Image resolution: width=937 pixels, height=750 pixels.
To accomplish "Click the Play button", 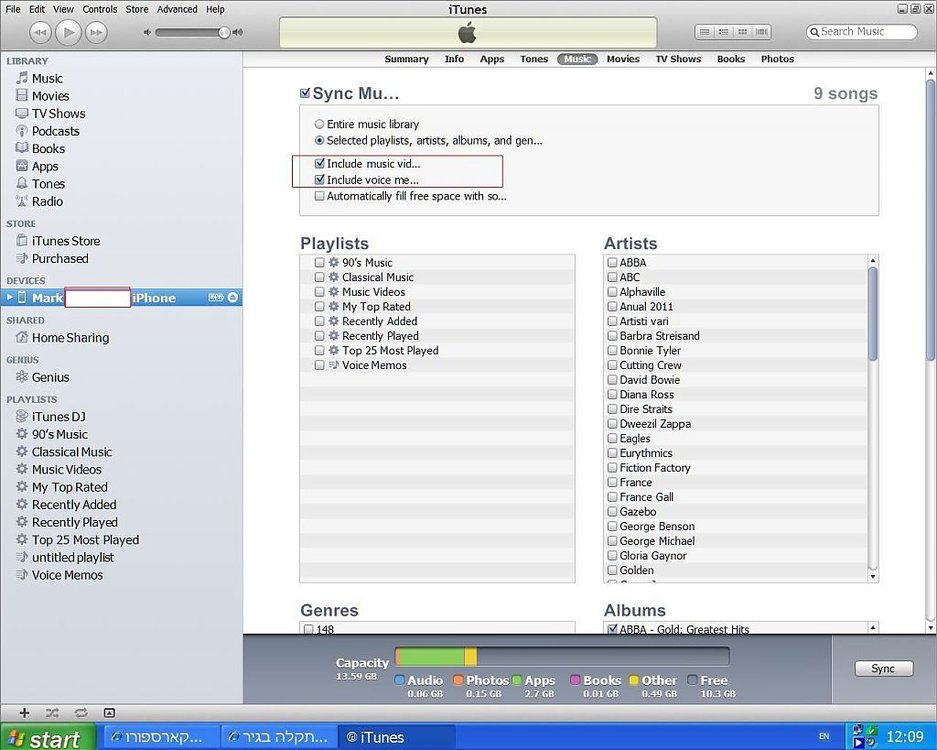I will (x=68, y=32).
